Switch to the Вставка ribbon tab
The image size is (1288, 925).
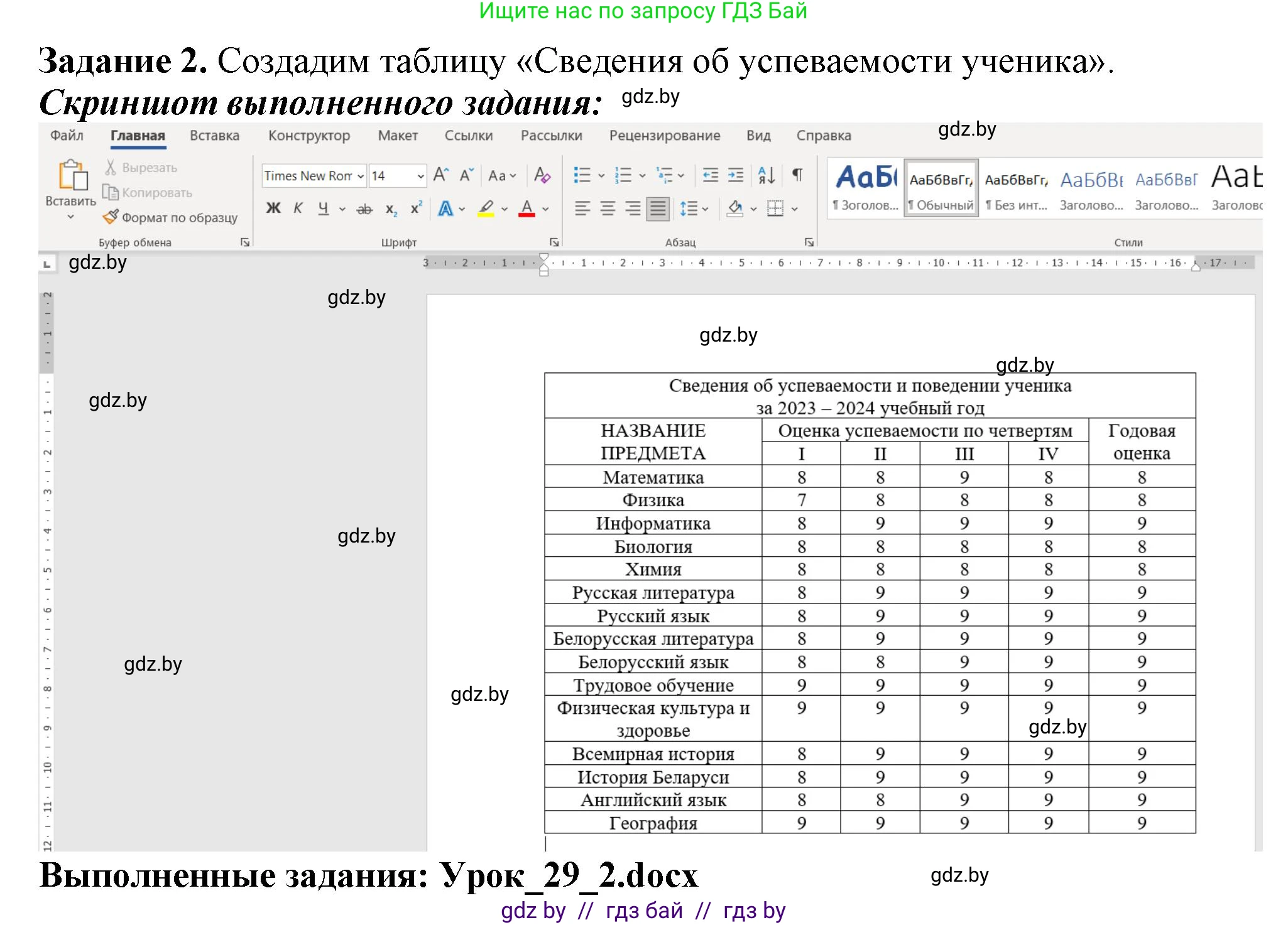point(214,135)
